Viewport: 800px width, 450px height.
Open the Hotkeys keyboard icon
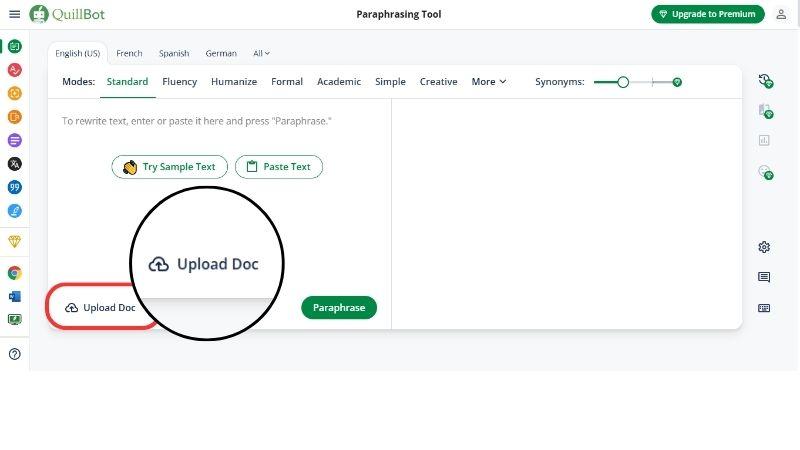tap(764, 308)
